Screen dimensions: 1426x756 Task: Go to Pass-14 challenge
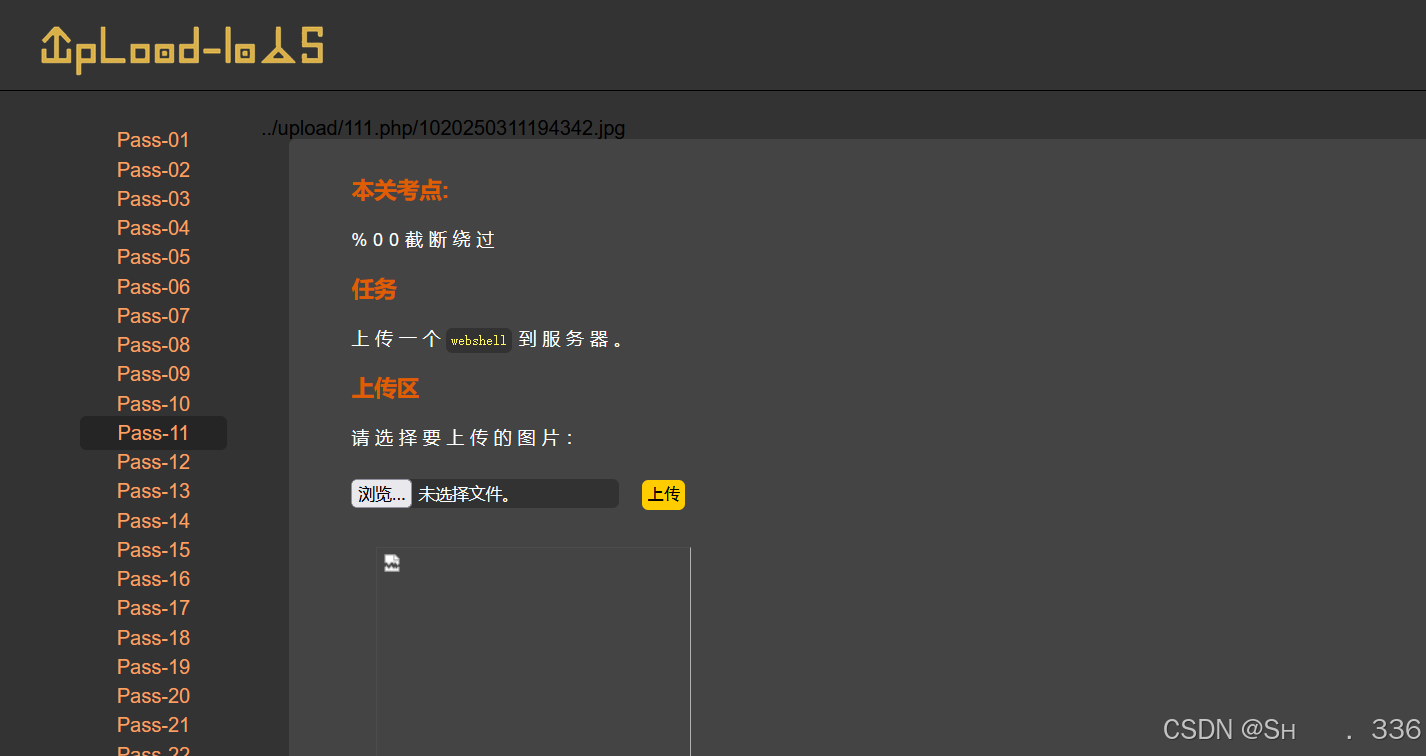point(153,521)
